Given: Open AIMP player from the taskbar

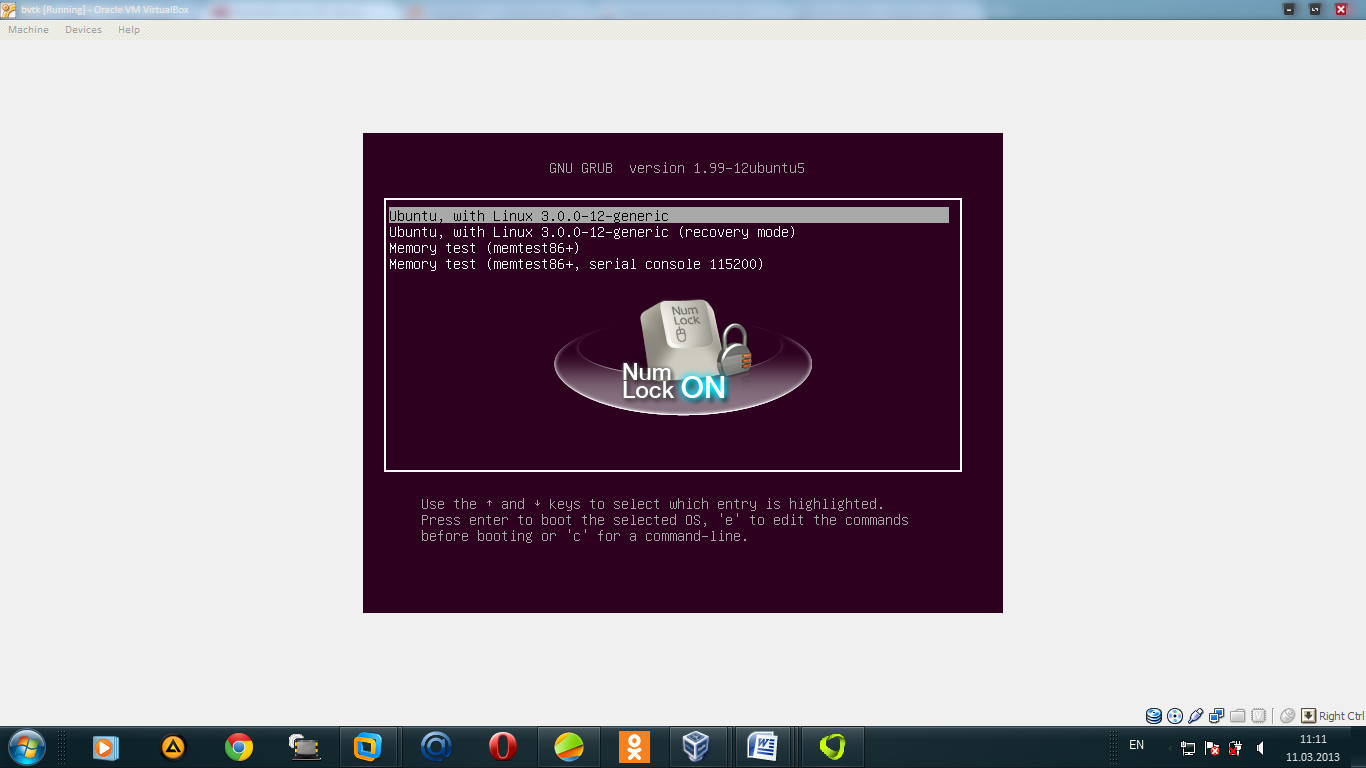Looking at the screenshot, I should click(174, 747).
